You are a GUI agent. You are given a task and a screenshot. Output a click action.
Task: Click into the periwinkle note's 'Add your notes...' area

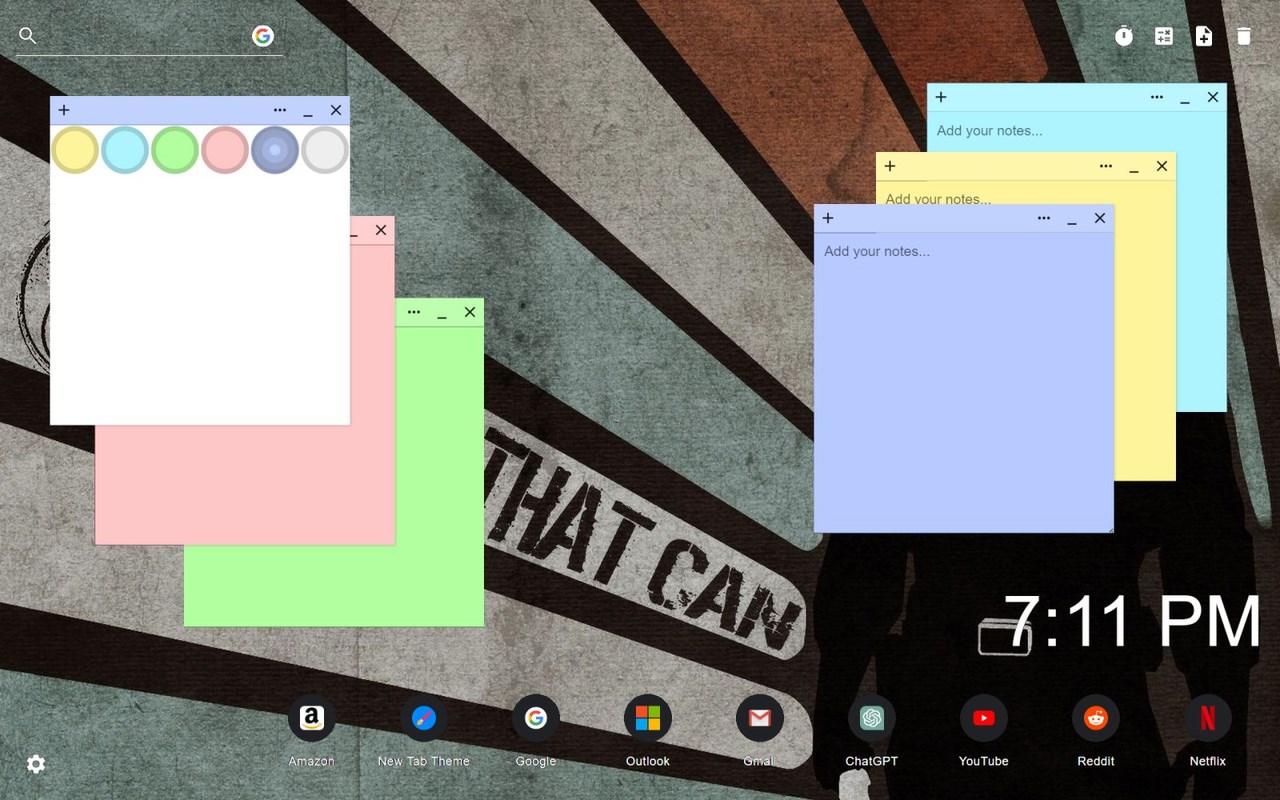pos(963,382)
